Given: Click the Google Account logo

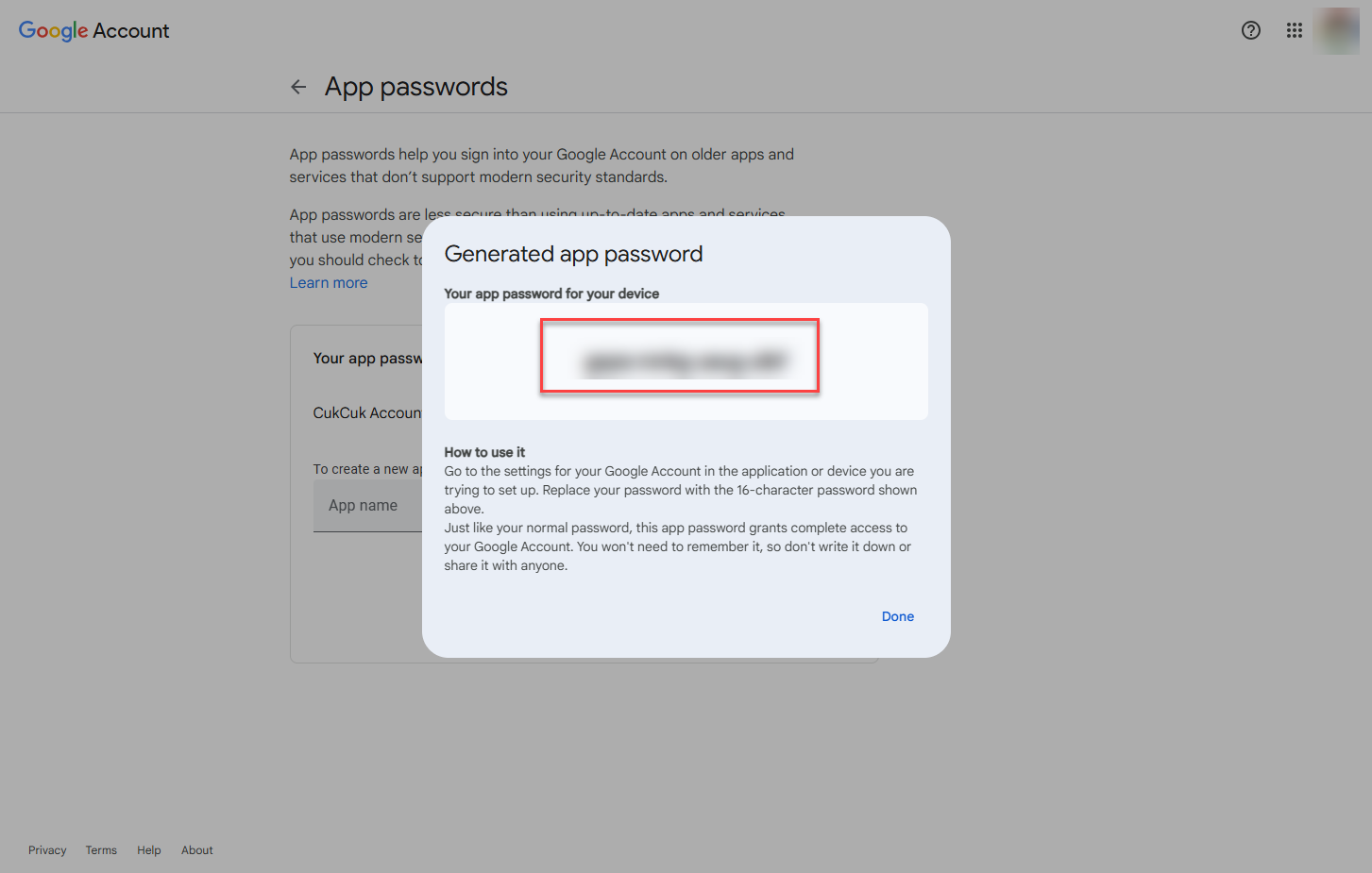Looking at the screenshot, I should [x=94, y=30].
